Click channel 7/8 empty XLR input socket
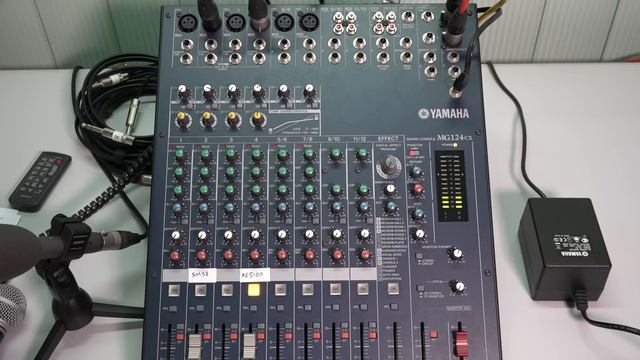 309,22
